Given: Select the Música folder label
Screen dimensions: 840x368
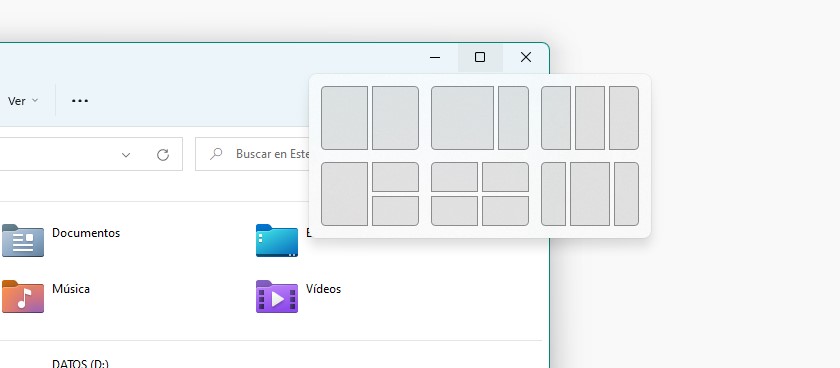Looking at the screenshot, I should [x=71, y=289].
